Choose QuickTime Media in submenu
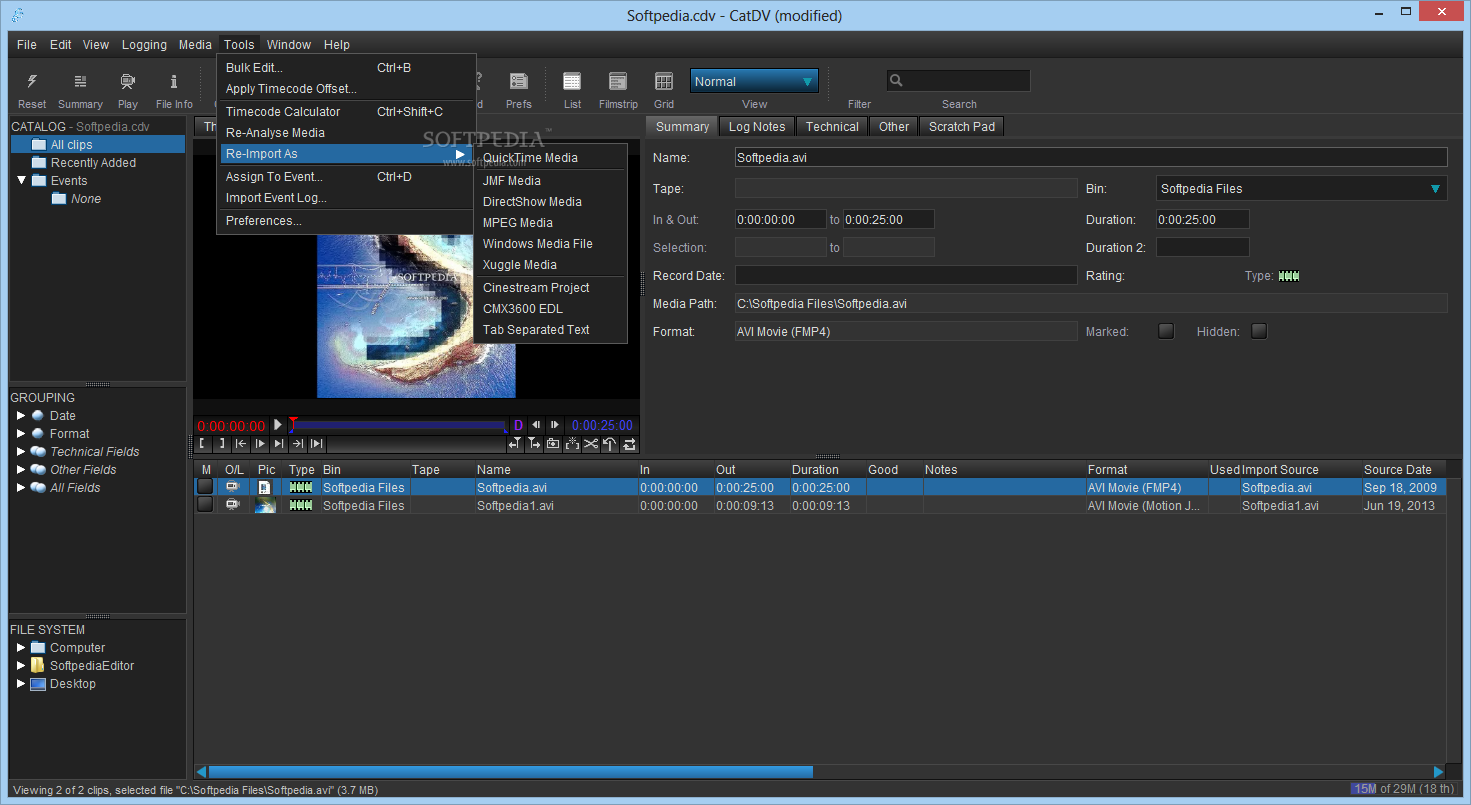Viewport: 1471px width, 805px height. [x=550, y=158]
